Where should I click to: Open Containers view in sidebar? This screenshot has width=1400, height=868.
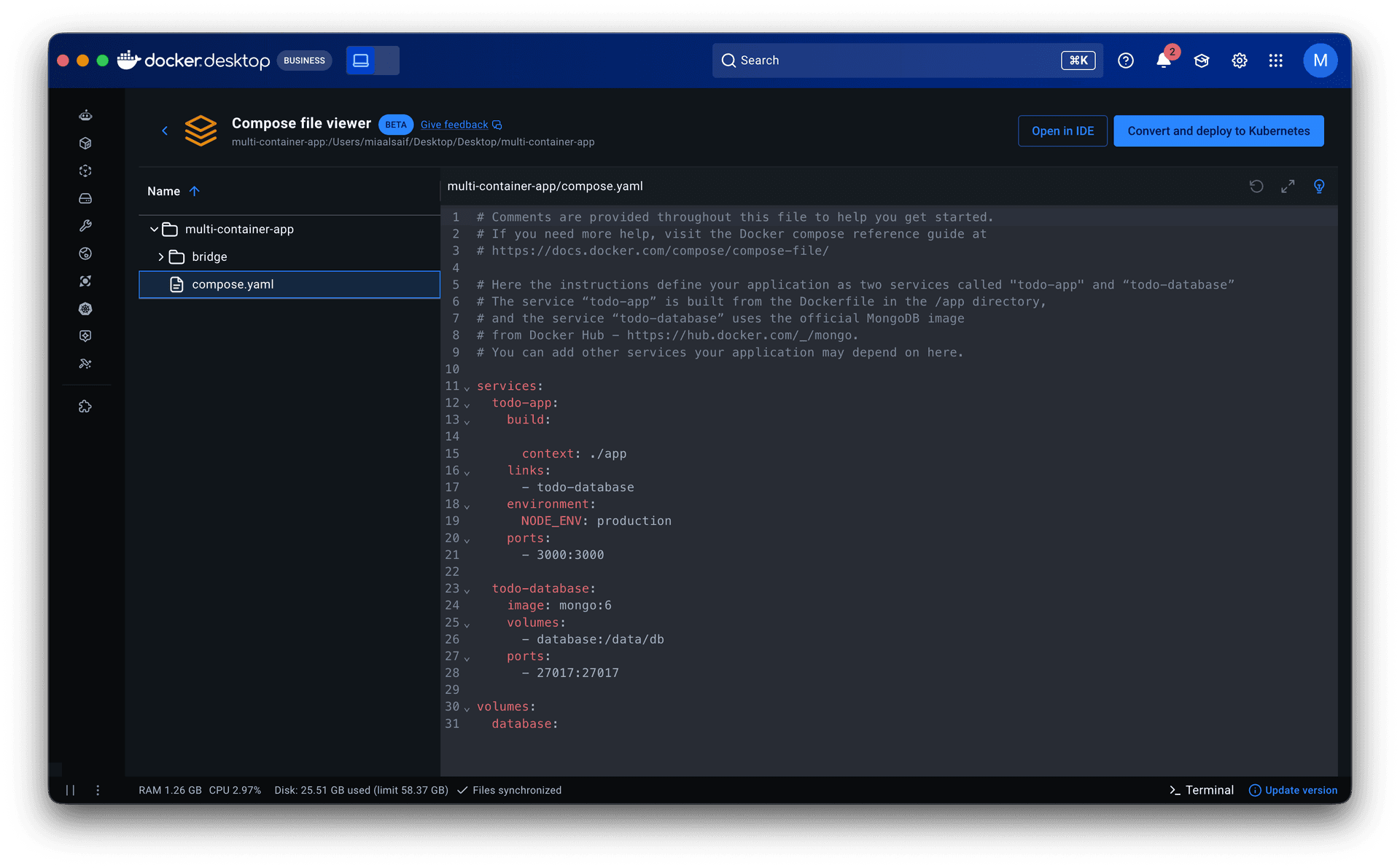click(85, 143)
